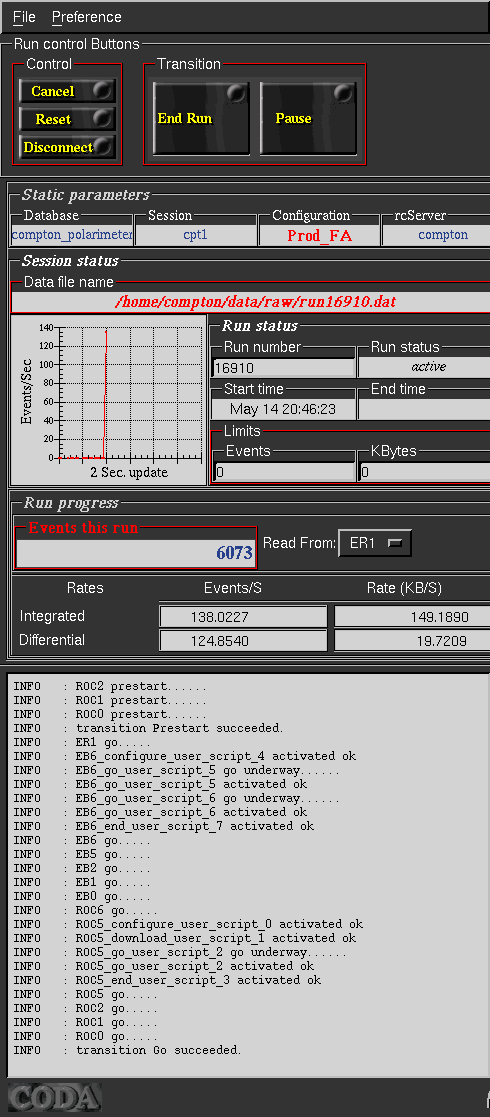Click the Prod_FA configuration field
This screenshot has height=1117, width=490.
click(x=319, y=236)
